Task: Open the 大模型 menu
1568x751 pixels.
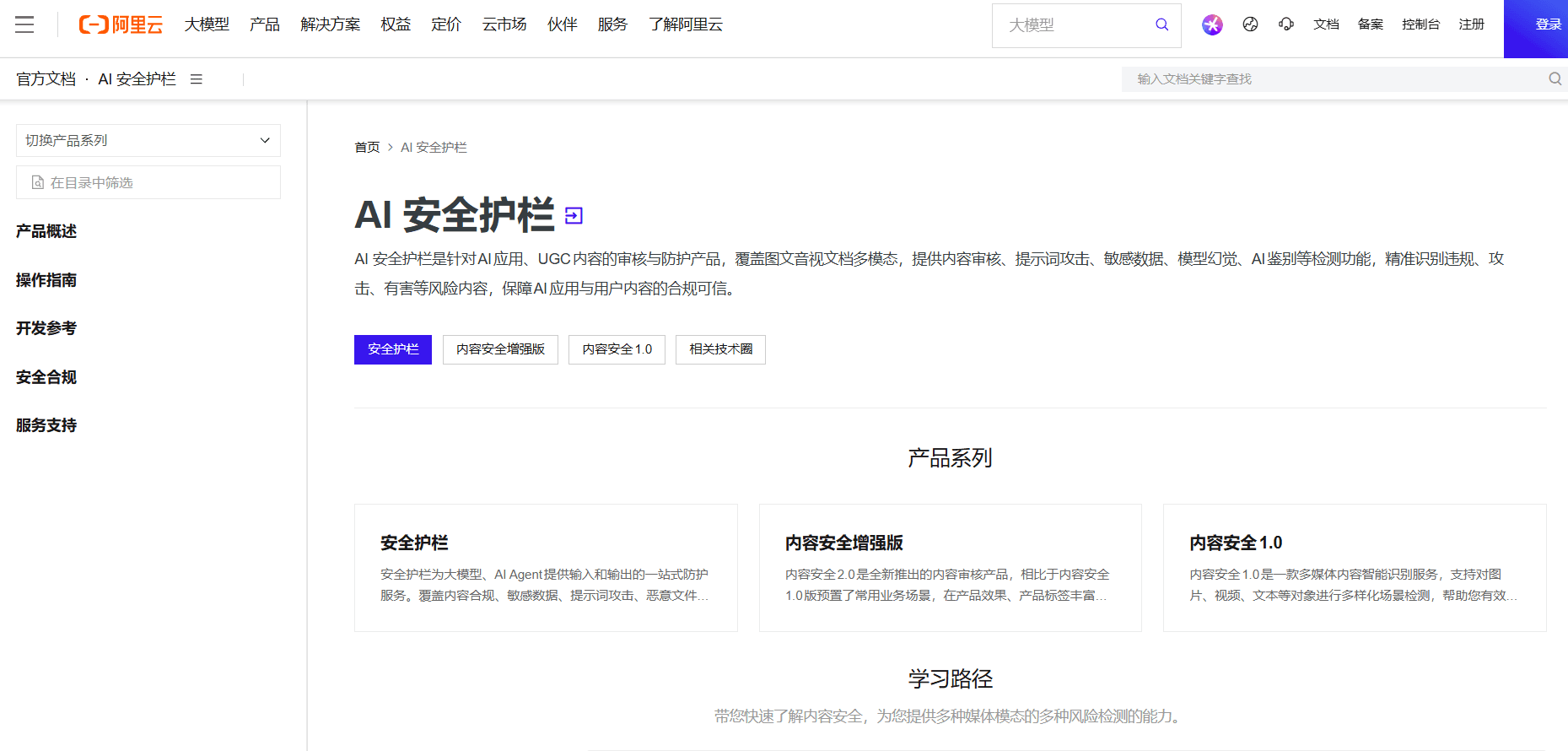Action: [207, 24]
